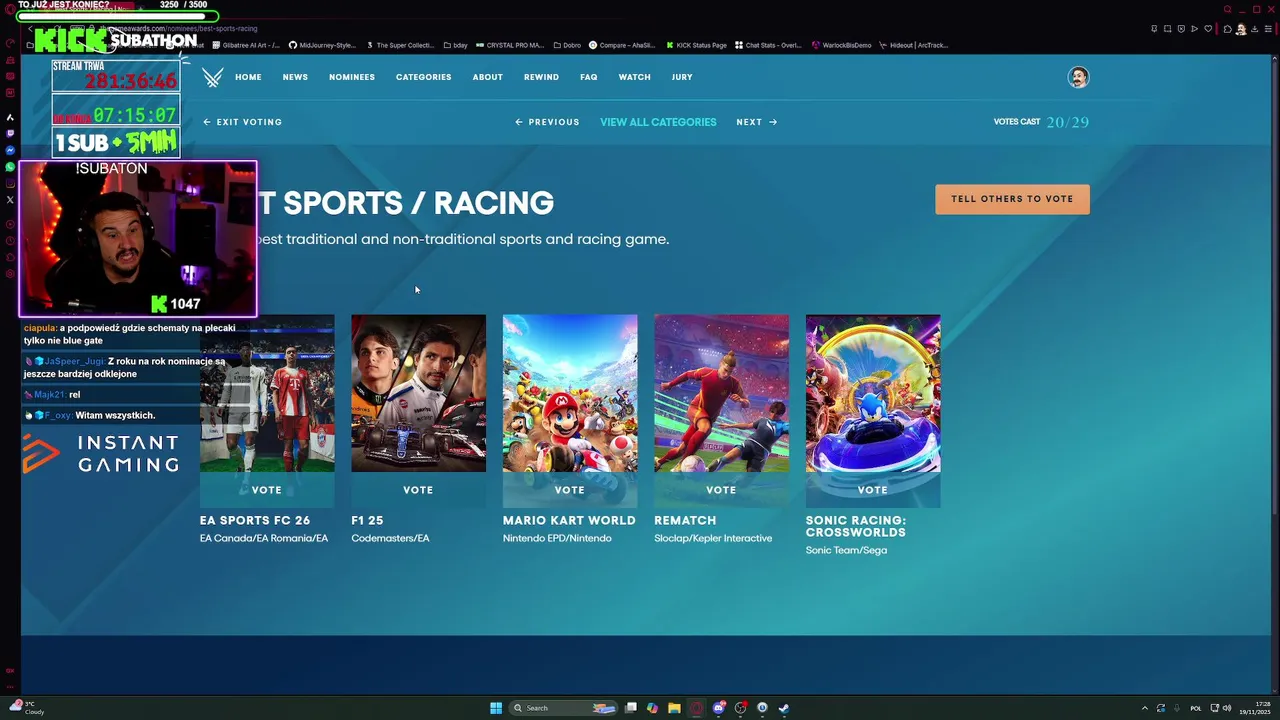Open the FAQ nav item
This screenshot has height=720, width=1280.
[x=589, y=77]
